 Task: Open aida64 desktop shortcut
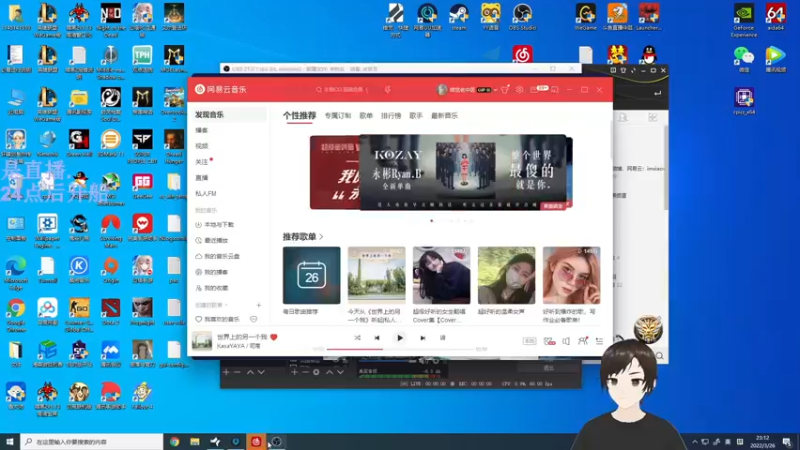(x=776, y=17)
